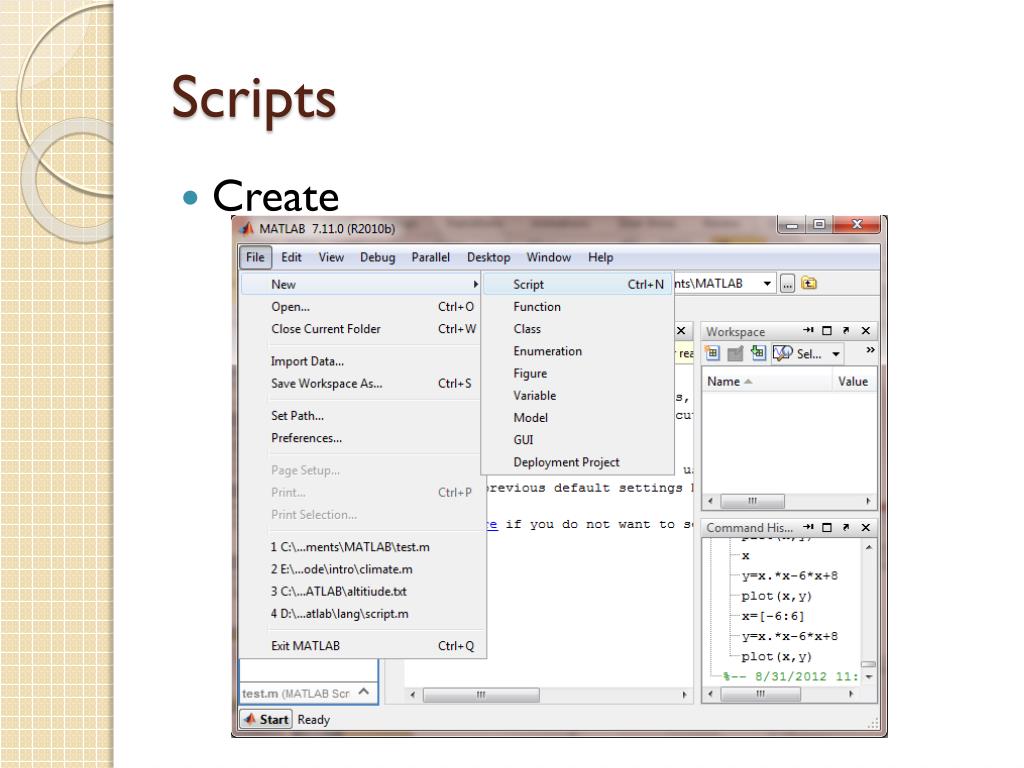
Task: Click the new variable icon in Workspace
Action: pos(712,353)
